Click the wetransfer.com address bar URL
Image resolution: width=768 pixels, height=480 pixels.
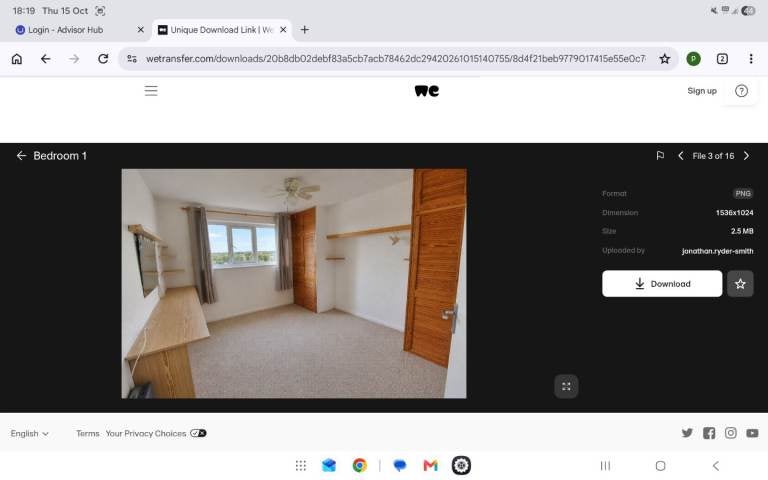pos(395,59)
